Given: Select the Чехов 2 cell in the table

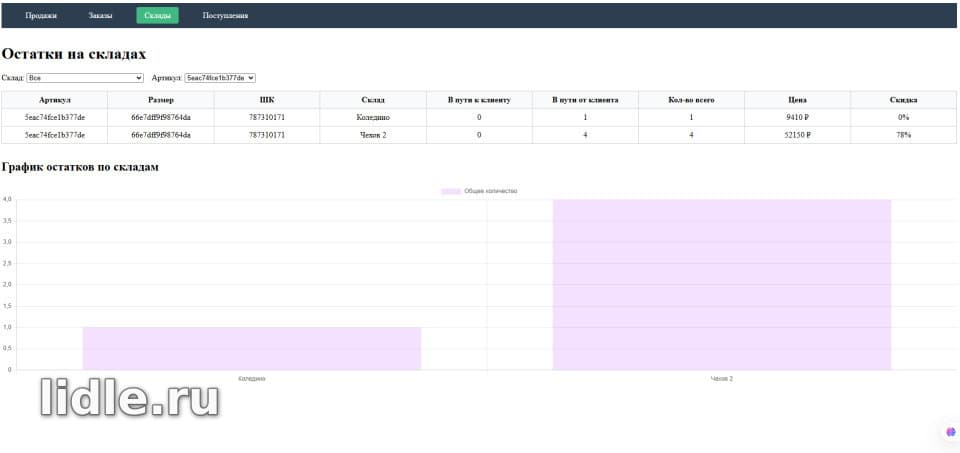Looking at the screenshot, I should click(x=373, y=135).
